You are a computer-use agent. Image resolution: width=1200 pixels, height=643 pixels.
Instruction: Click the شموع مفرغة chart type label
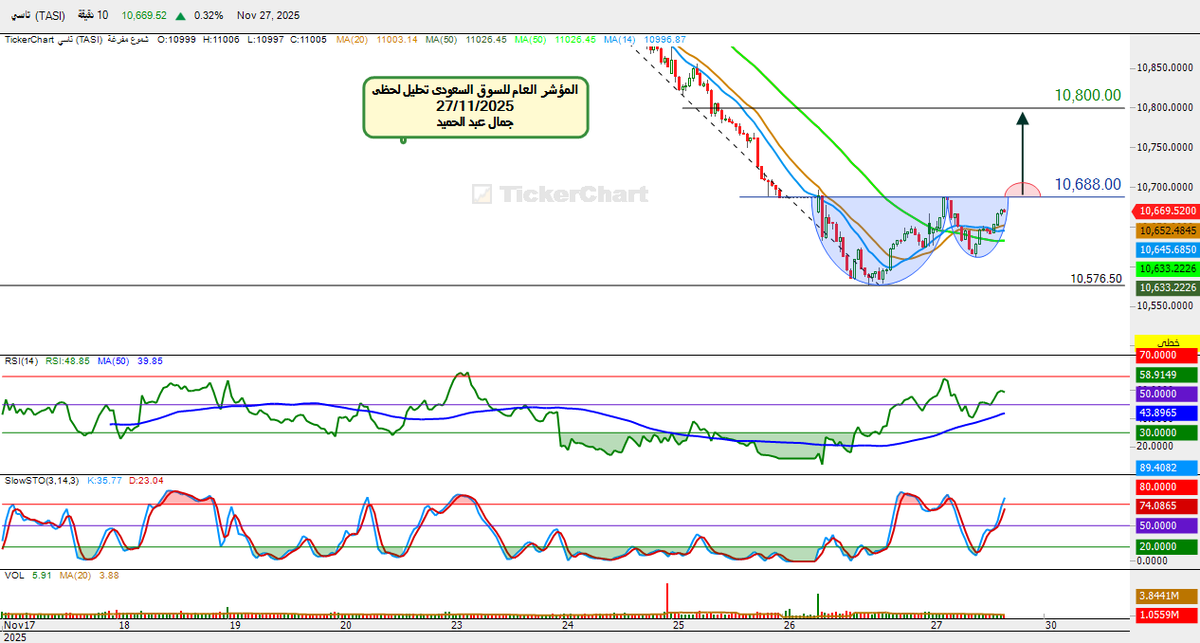point(128,40)
